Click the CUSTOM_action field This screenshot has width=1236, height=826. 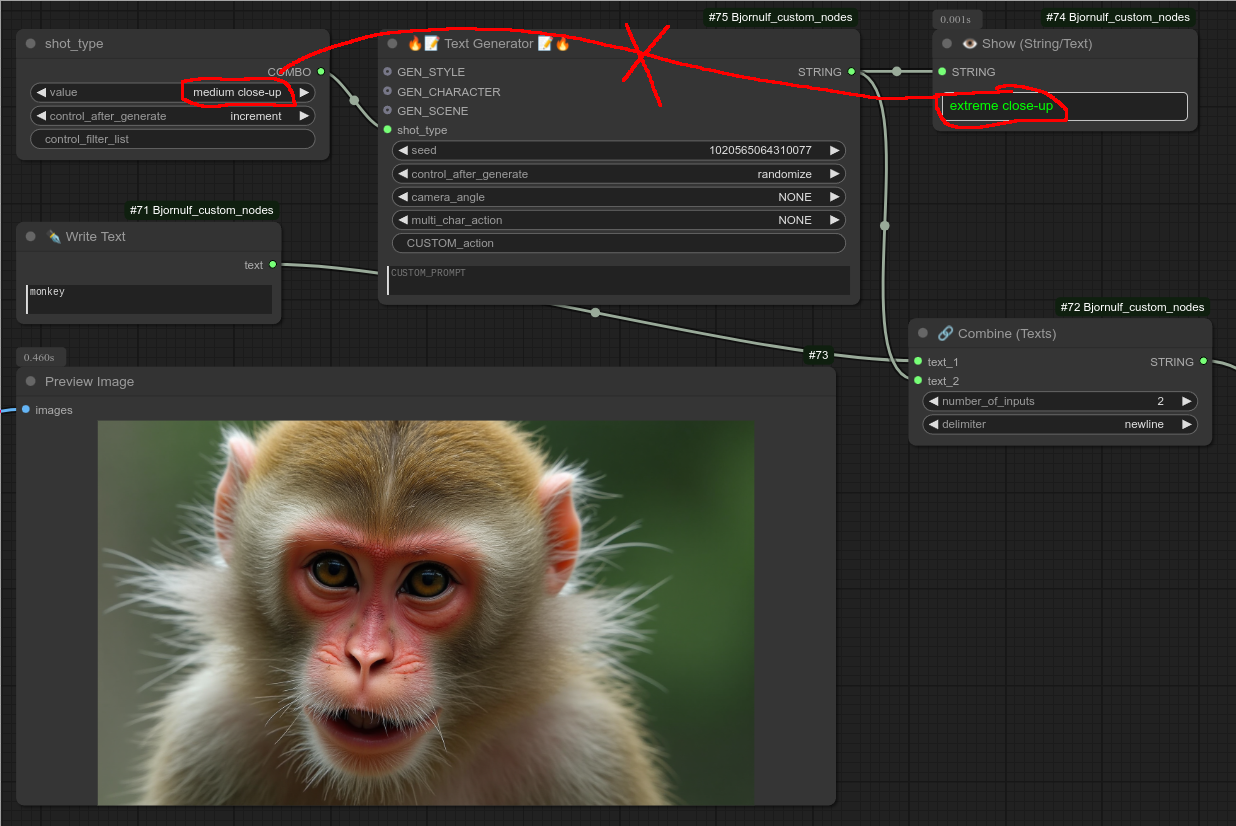[x=619, y=243]
